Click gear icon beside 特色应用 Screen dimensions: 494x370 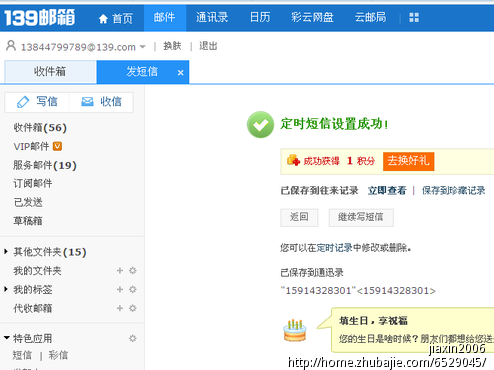(133, 338)
